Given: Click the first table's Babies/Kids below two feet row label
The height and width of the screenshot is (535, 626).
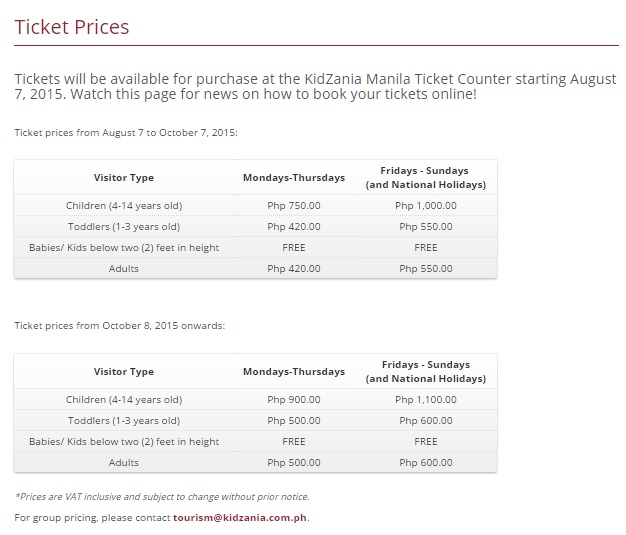Looking at the screenshot, I should point(124,248).
